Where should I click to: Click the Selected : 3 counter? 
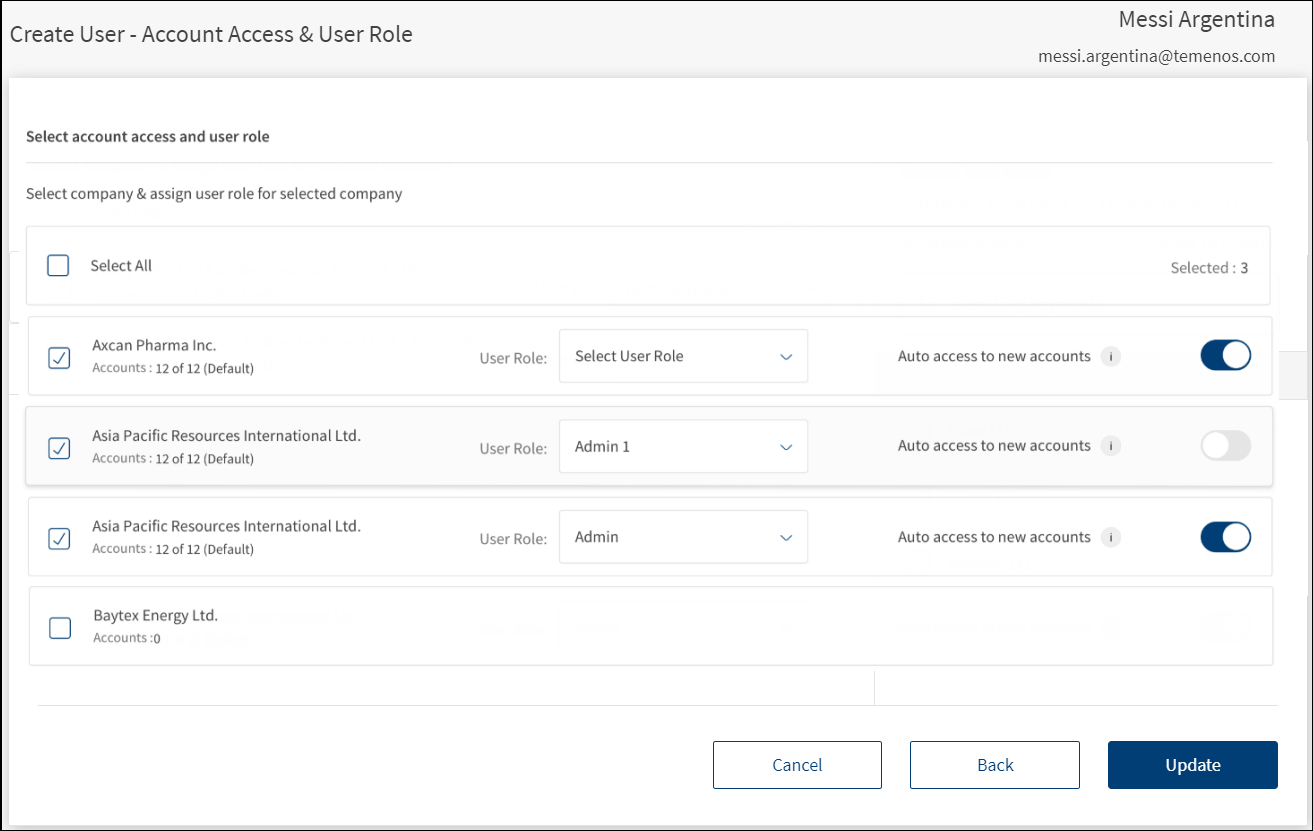pos(1208,268)
